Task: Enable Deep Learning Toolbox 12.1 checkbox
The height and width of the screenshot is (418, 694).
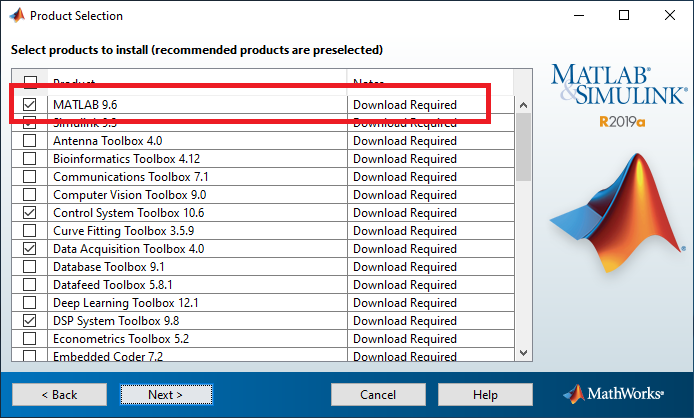Action: (30, 302)
